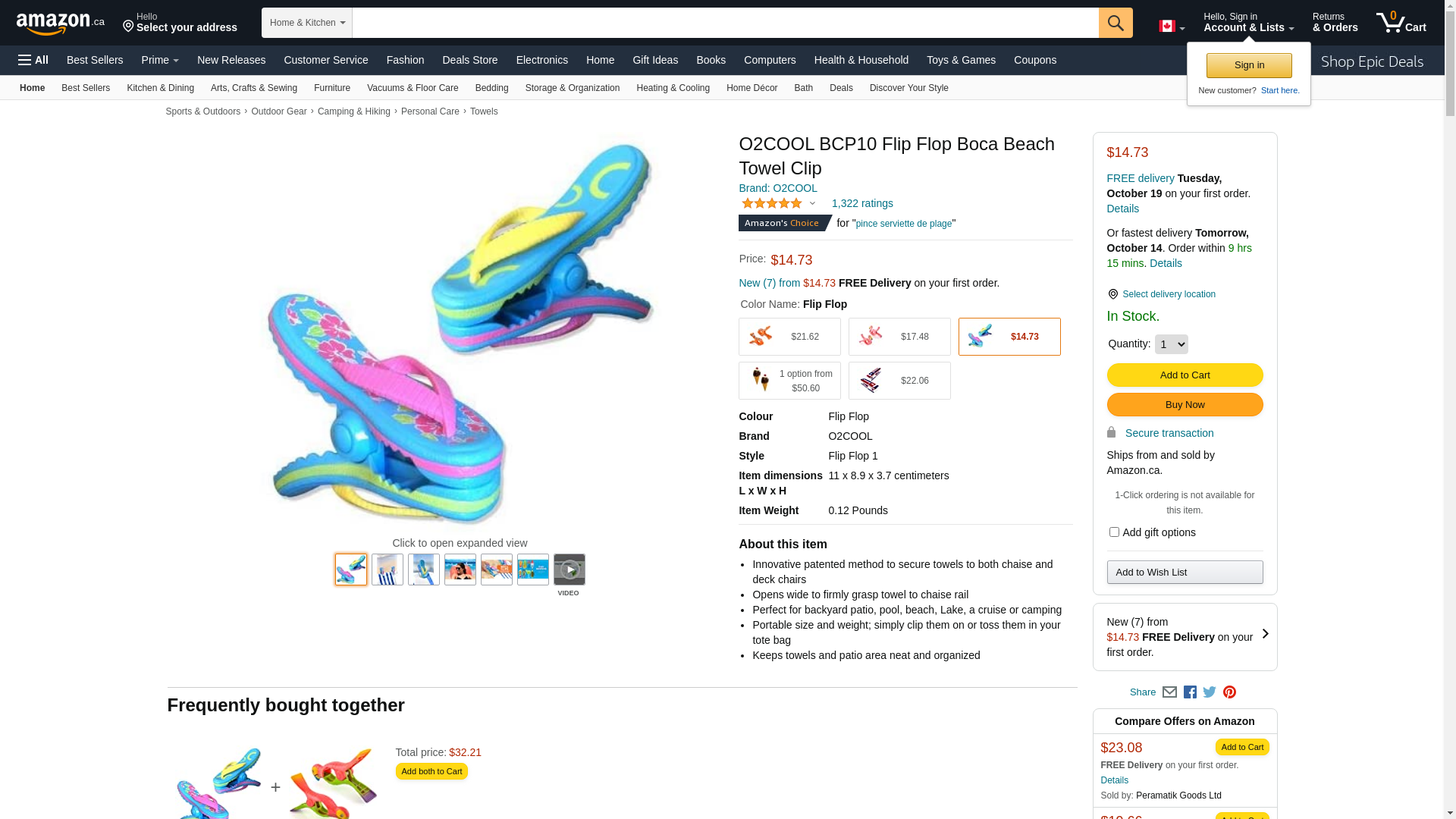Play the product video thumbnail
Viewport: 1456px width, 819px height.
click(569, 570)
